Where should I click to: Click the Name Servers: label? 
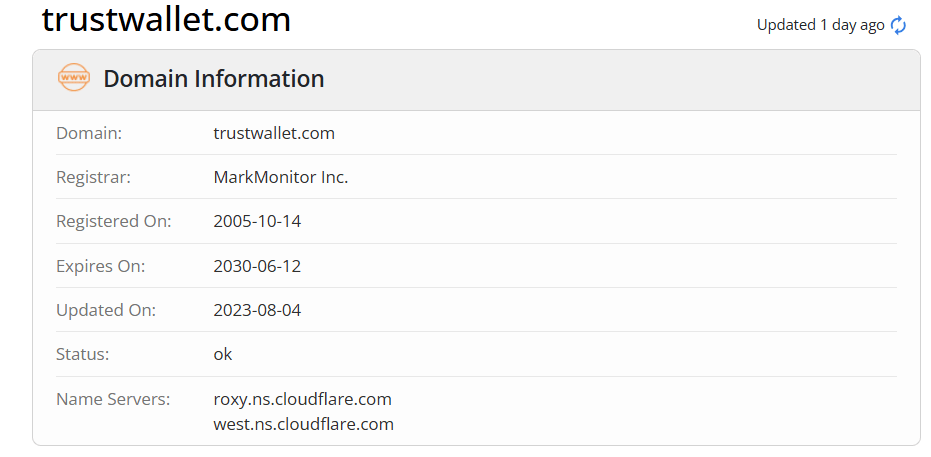[113, 399]
